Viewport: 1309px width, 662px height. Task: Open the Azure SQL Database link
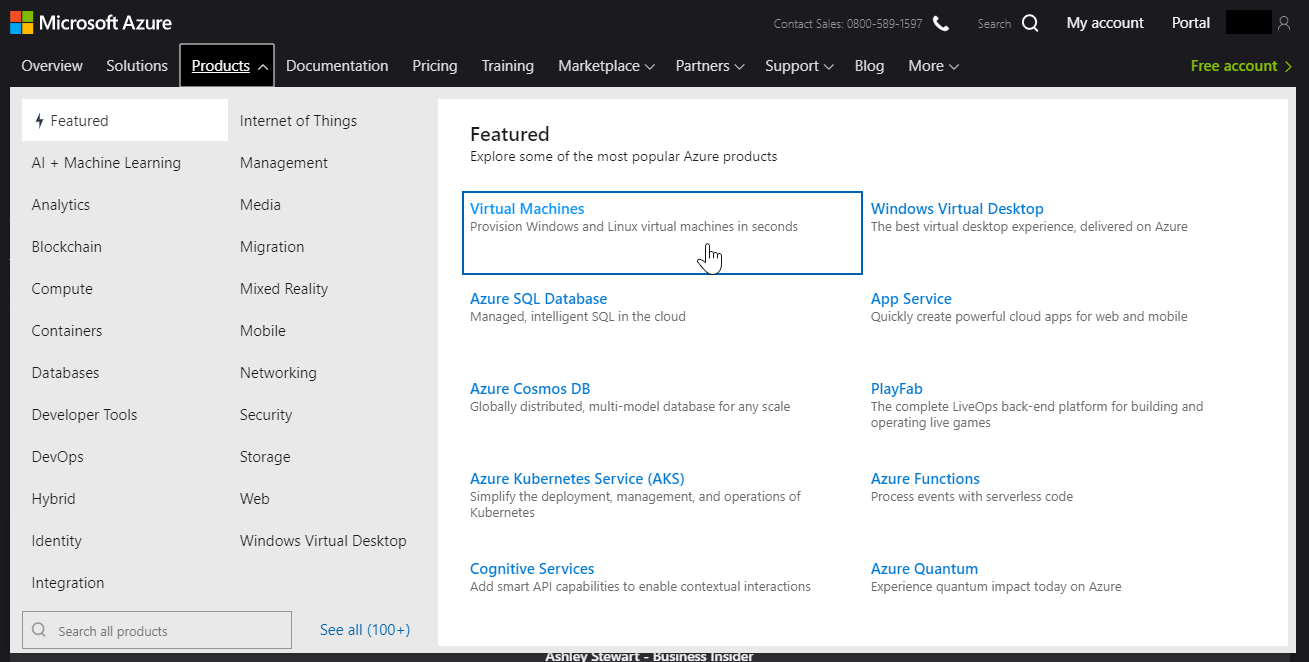(x=538, y=299)
